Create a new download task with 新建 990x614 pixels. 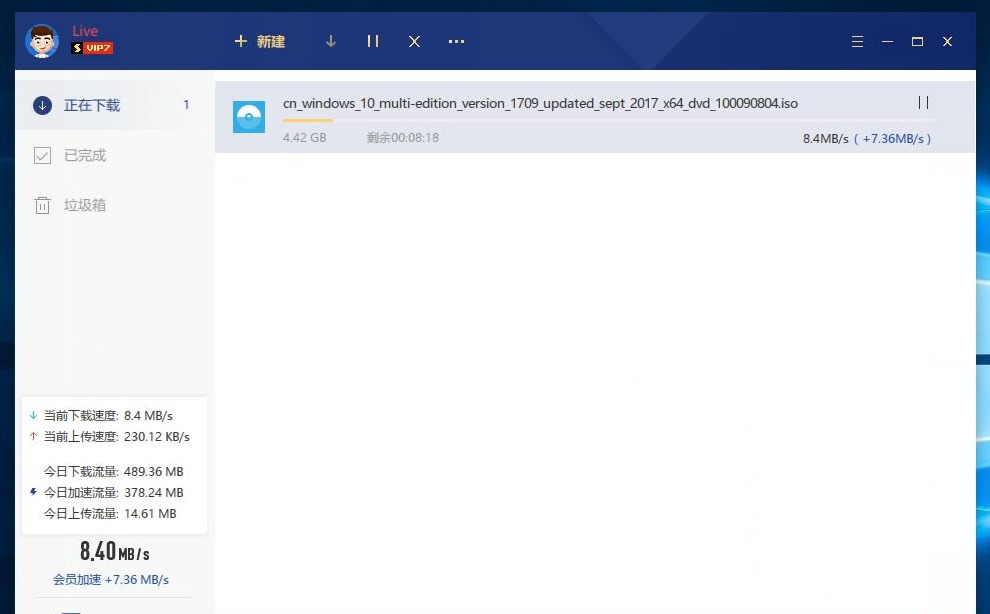pos(259,42)
